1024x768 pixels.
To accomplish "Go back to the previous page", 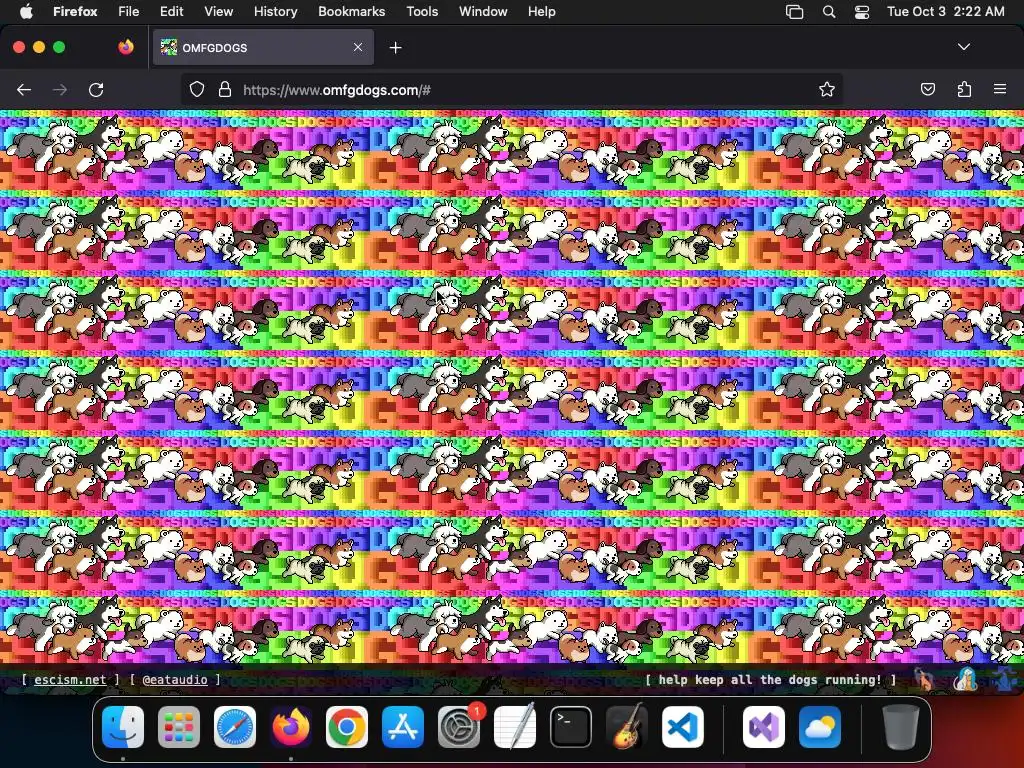I will (x=24, y=90).
